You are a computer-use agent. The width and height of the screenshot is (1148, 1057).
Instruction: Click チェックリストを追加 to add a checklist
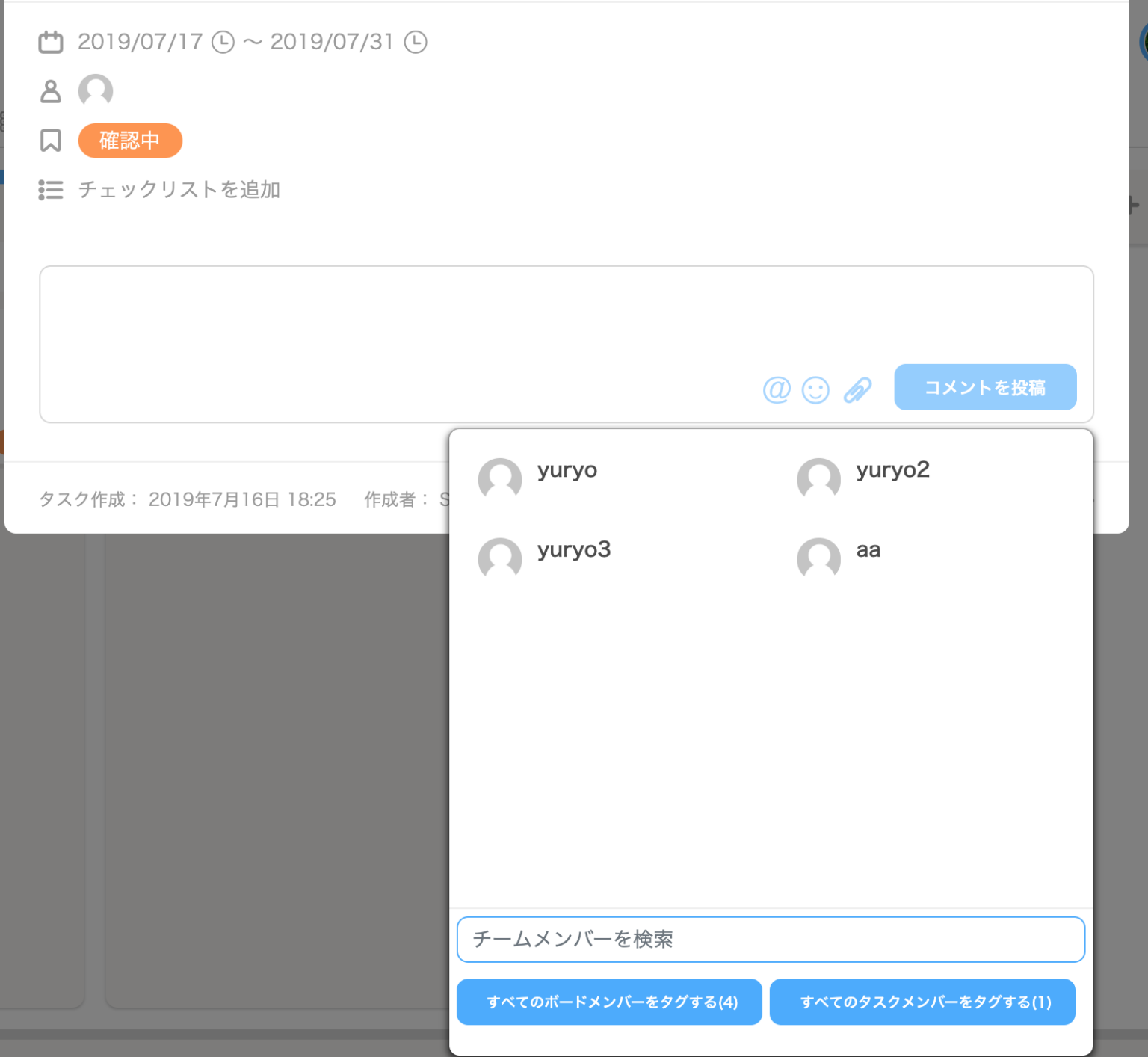[x=179, y=190]
